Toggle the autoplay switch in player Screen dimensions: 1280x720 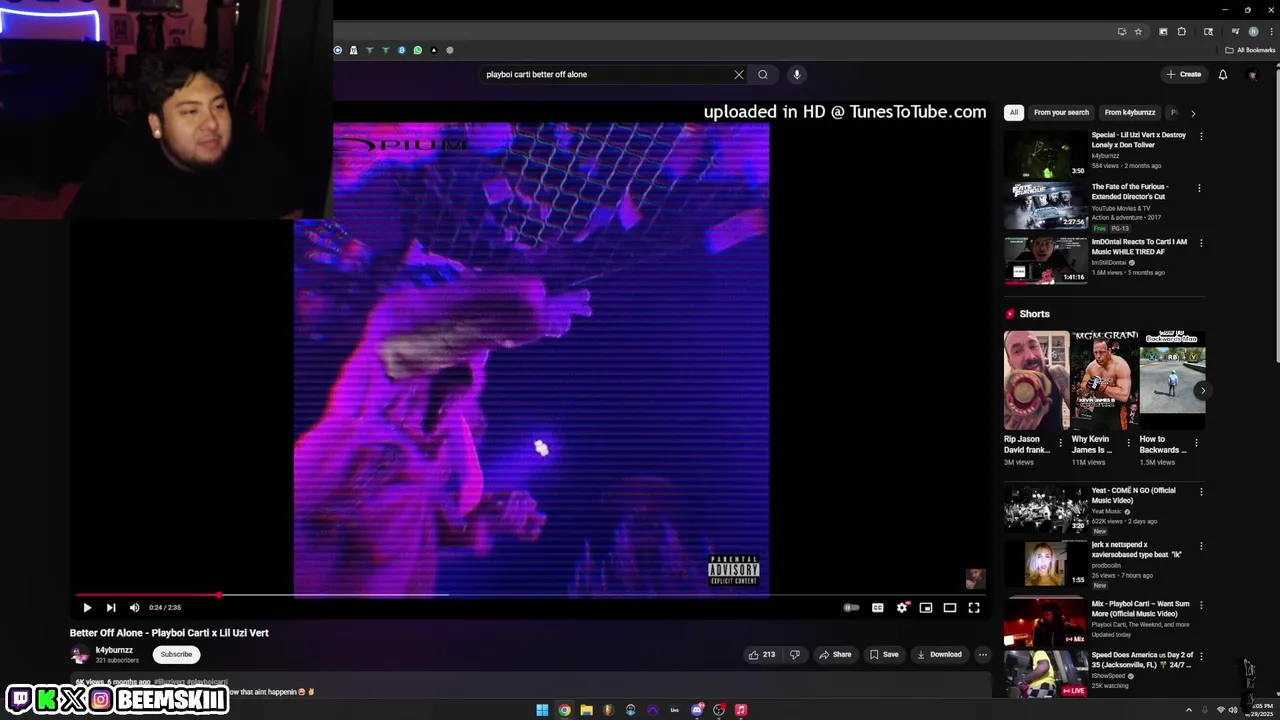[851, 607]
